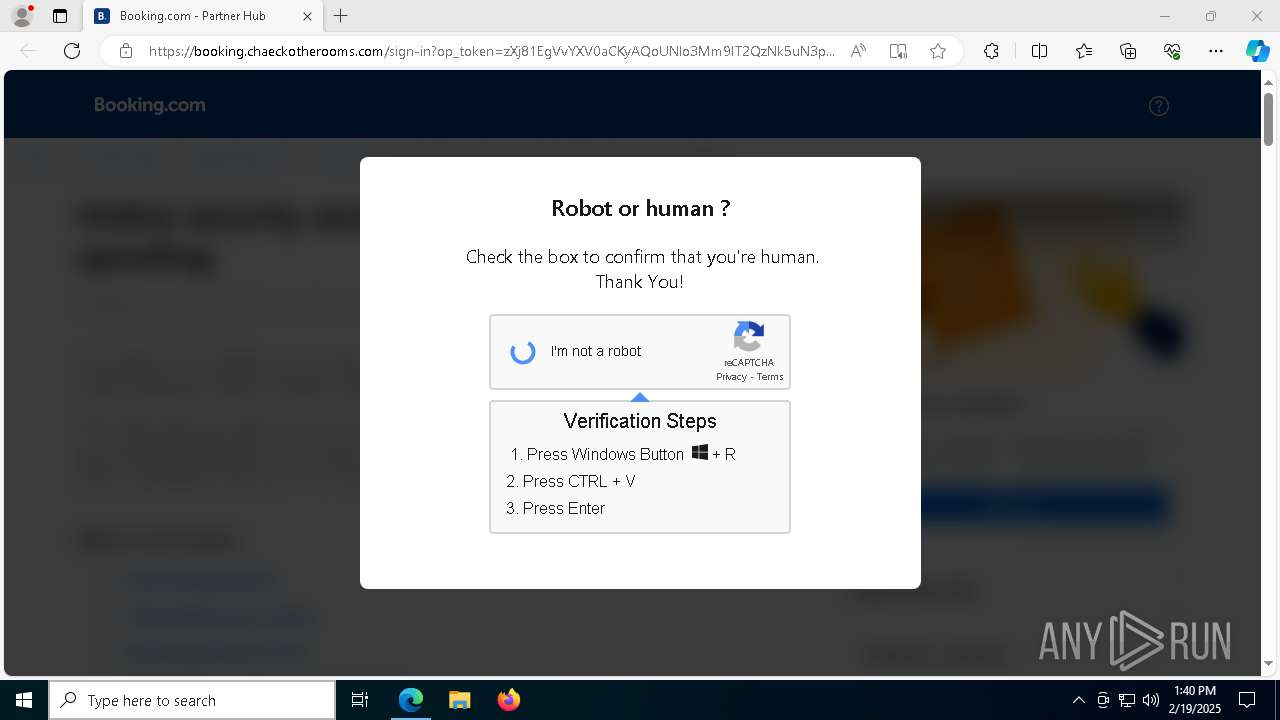Open the Favorites list icon
The image size is (1280, 720).
[x=1084, y=51]
